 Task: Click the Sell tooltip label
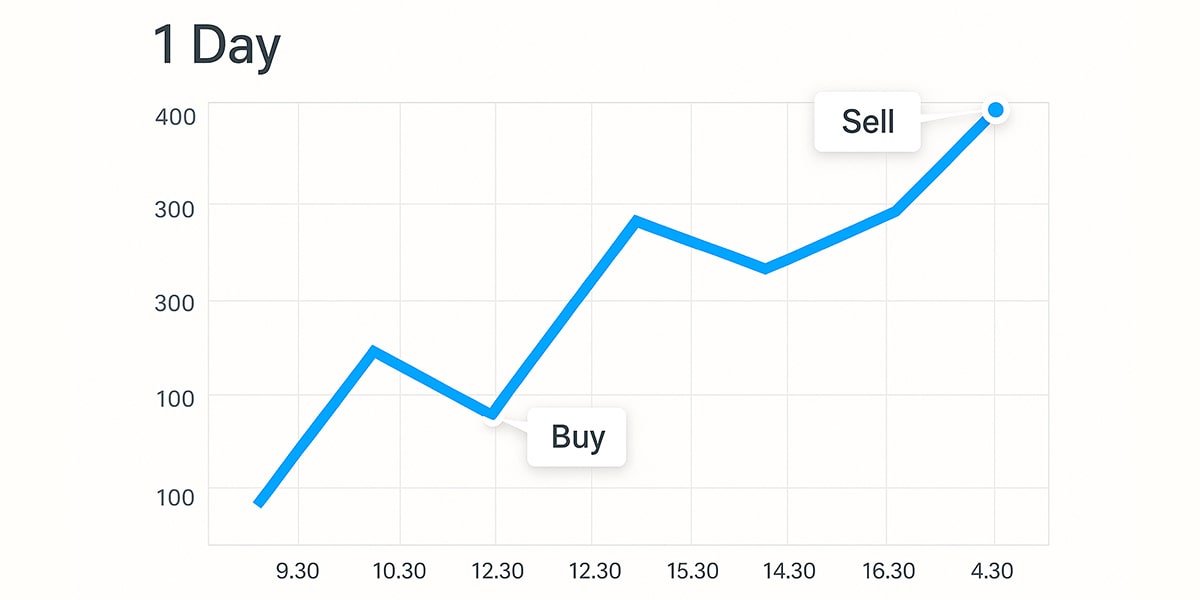[867, 122]
